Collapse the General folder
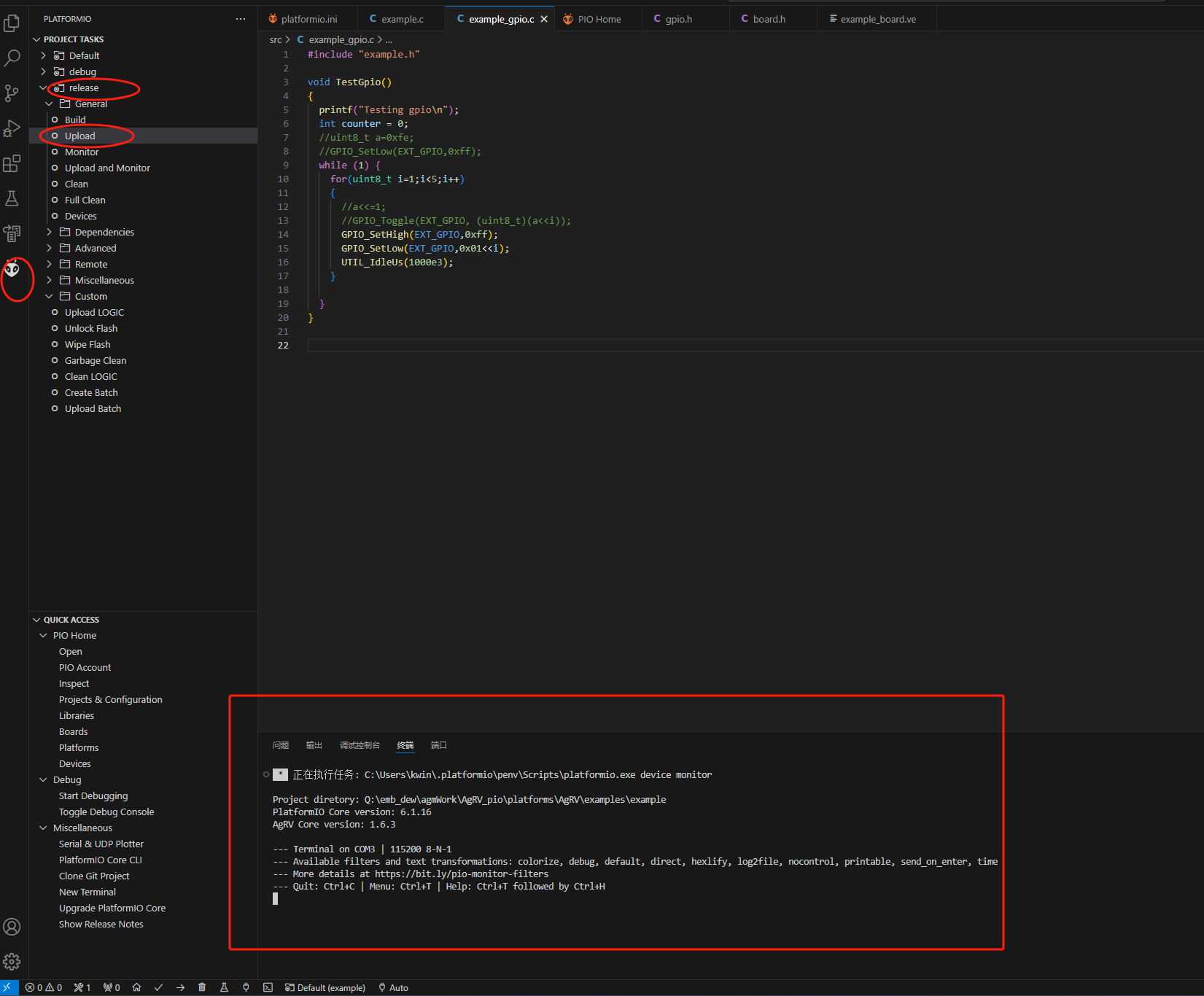 pos(49,104)
